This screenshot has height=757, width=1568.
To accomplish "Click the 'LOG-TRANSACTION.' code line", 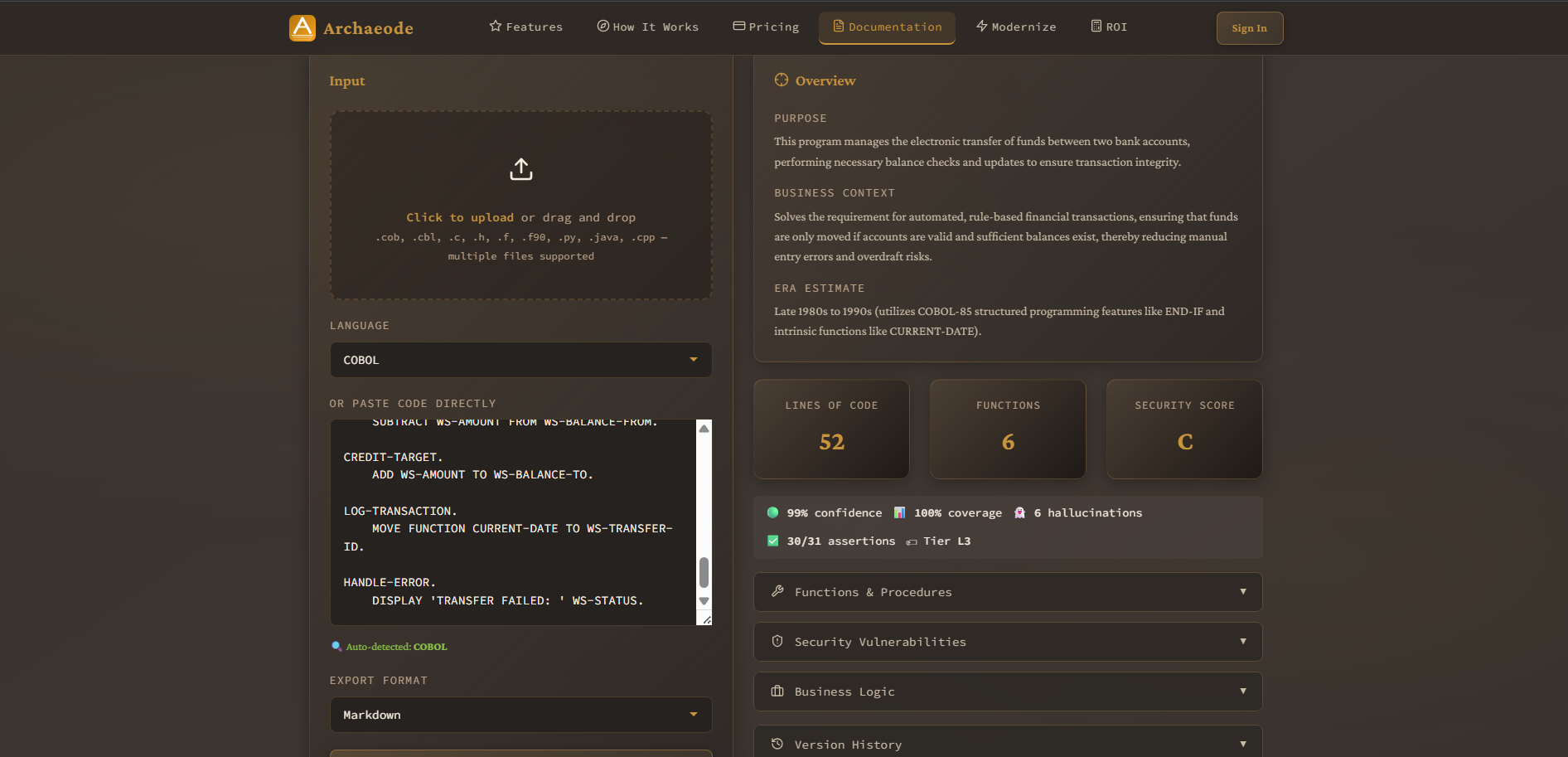I will pos(400,512).
